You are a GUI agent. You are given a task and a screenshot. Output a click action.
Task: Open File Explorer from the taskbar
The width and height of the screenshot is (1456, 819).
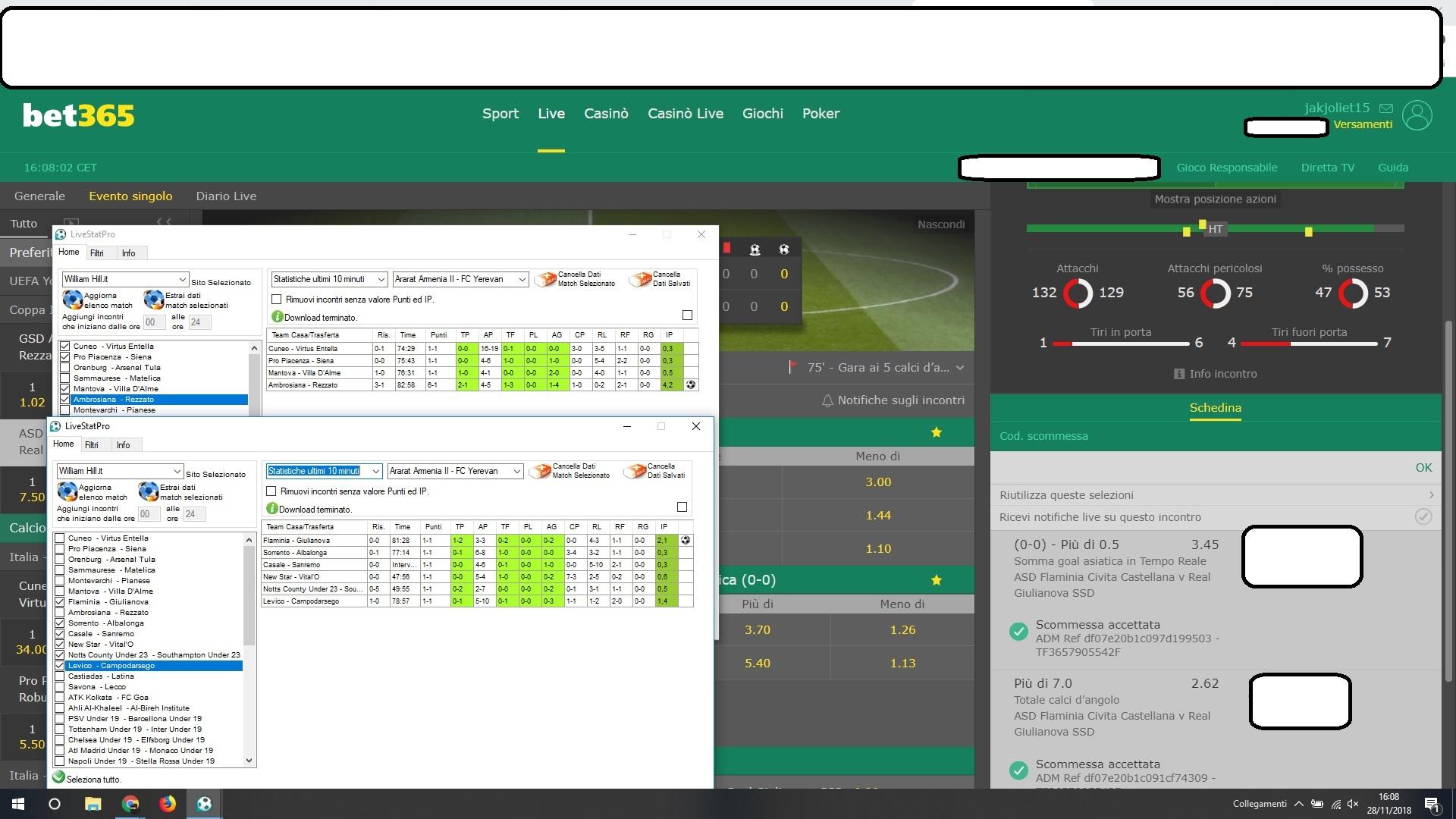click(x=93, y=804)
